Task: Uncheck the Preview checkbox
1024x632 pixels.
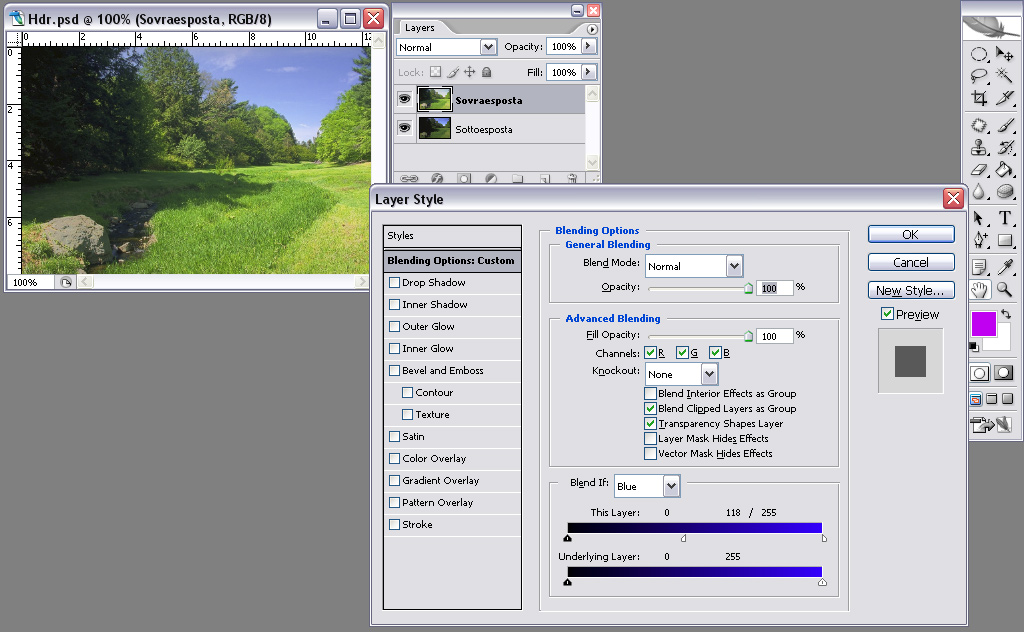Action: [x=887, y=314]
